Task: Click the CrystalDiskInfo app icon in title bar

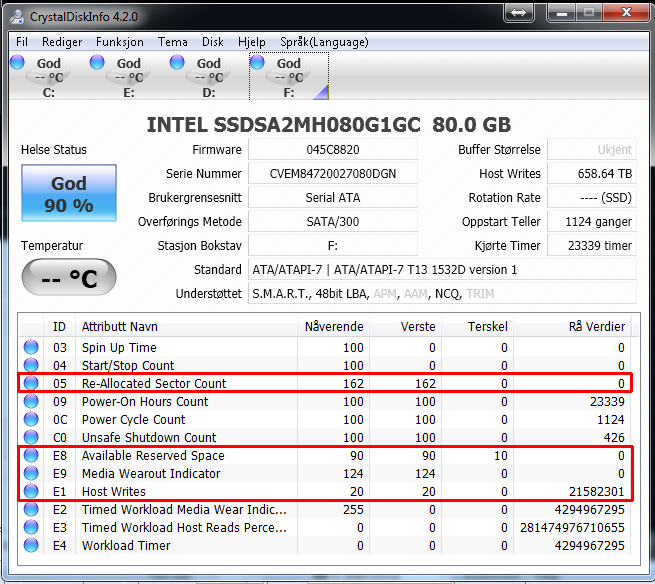Action: click(18, 16)
